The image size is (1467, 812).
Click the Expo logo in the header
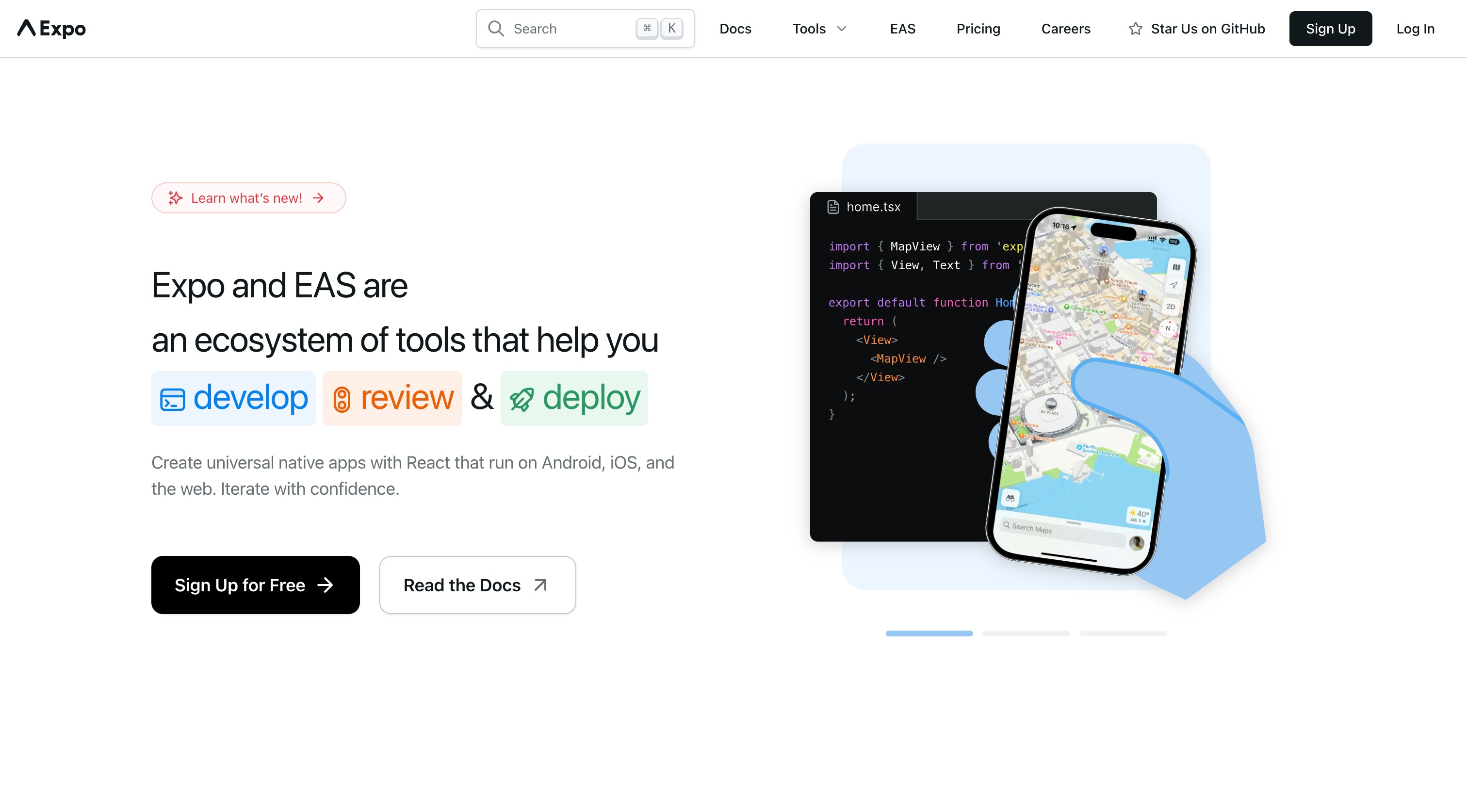pos(51,29)
